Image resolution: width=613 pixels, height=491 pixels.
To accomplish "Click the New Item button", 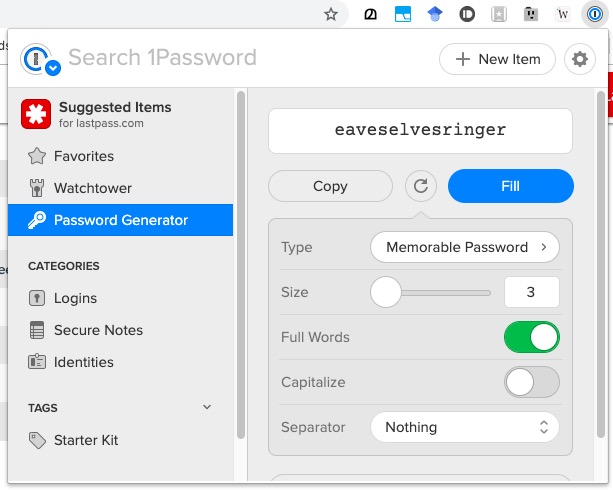I will pos(497,59).
